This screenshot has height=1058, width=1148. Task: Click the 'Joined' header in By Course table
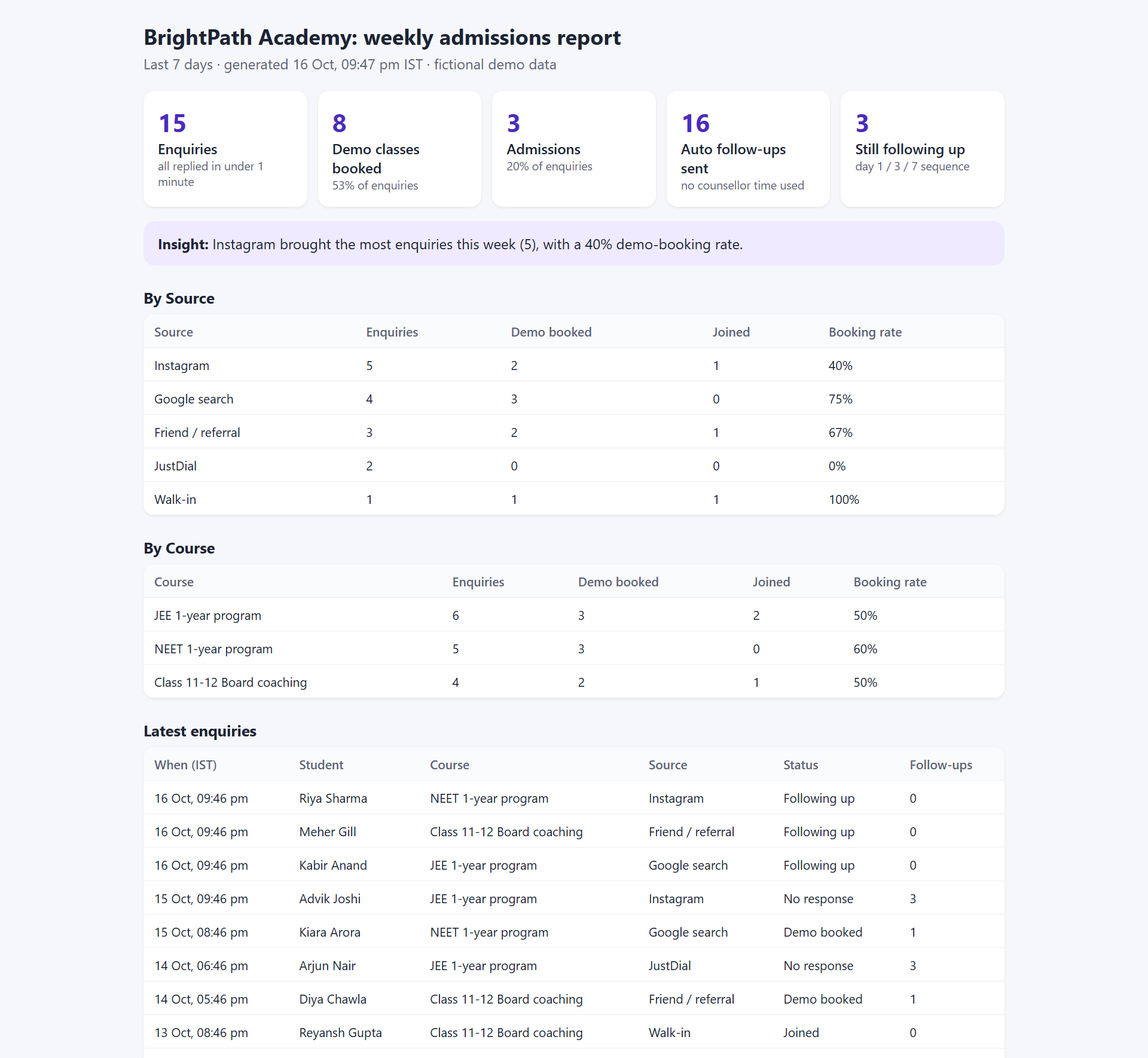tap(771, 582)
